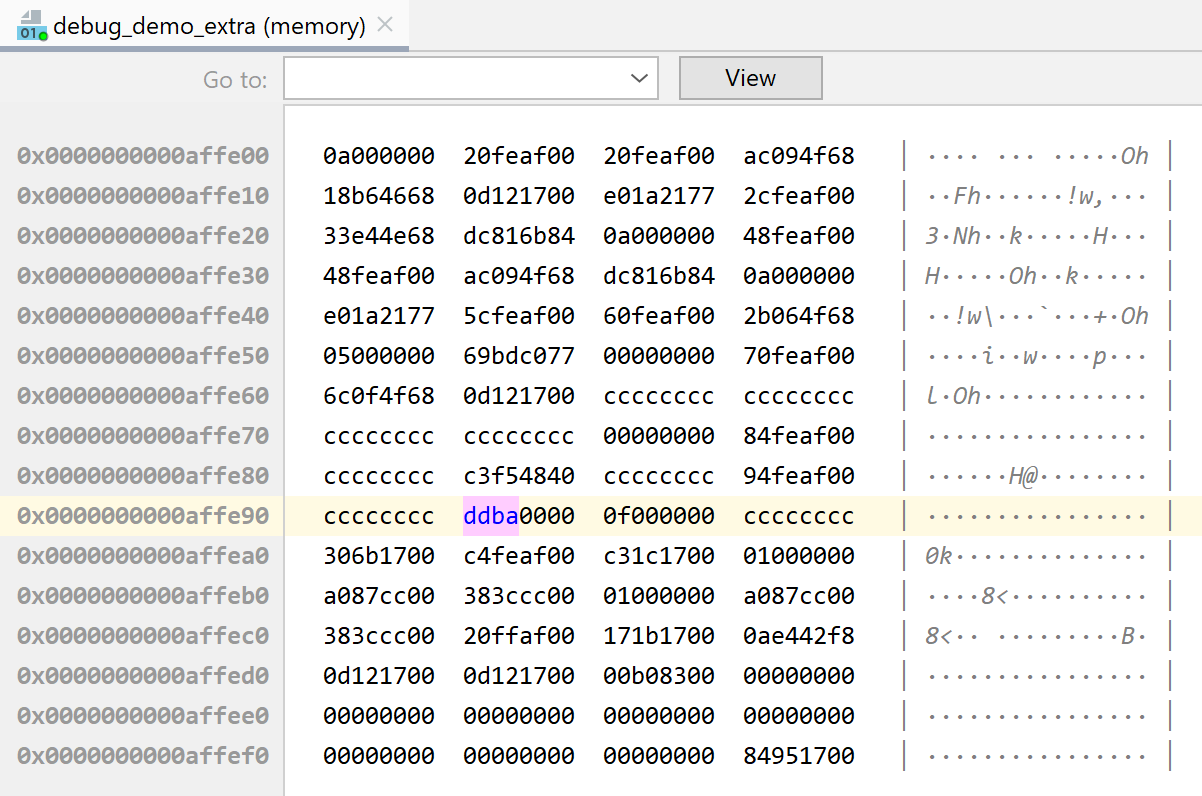Select address 0x0000000000affe30

pyautogui.click(x=143, y=276)
